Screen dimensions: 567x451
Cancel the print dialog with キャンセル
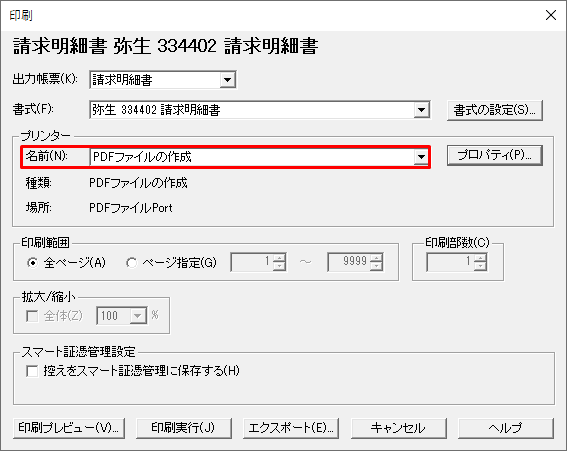click(x=398, y=428)
